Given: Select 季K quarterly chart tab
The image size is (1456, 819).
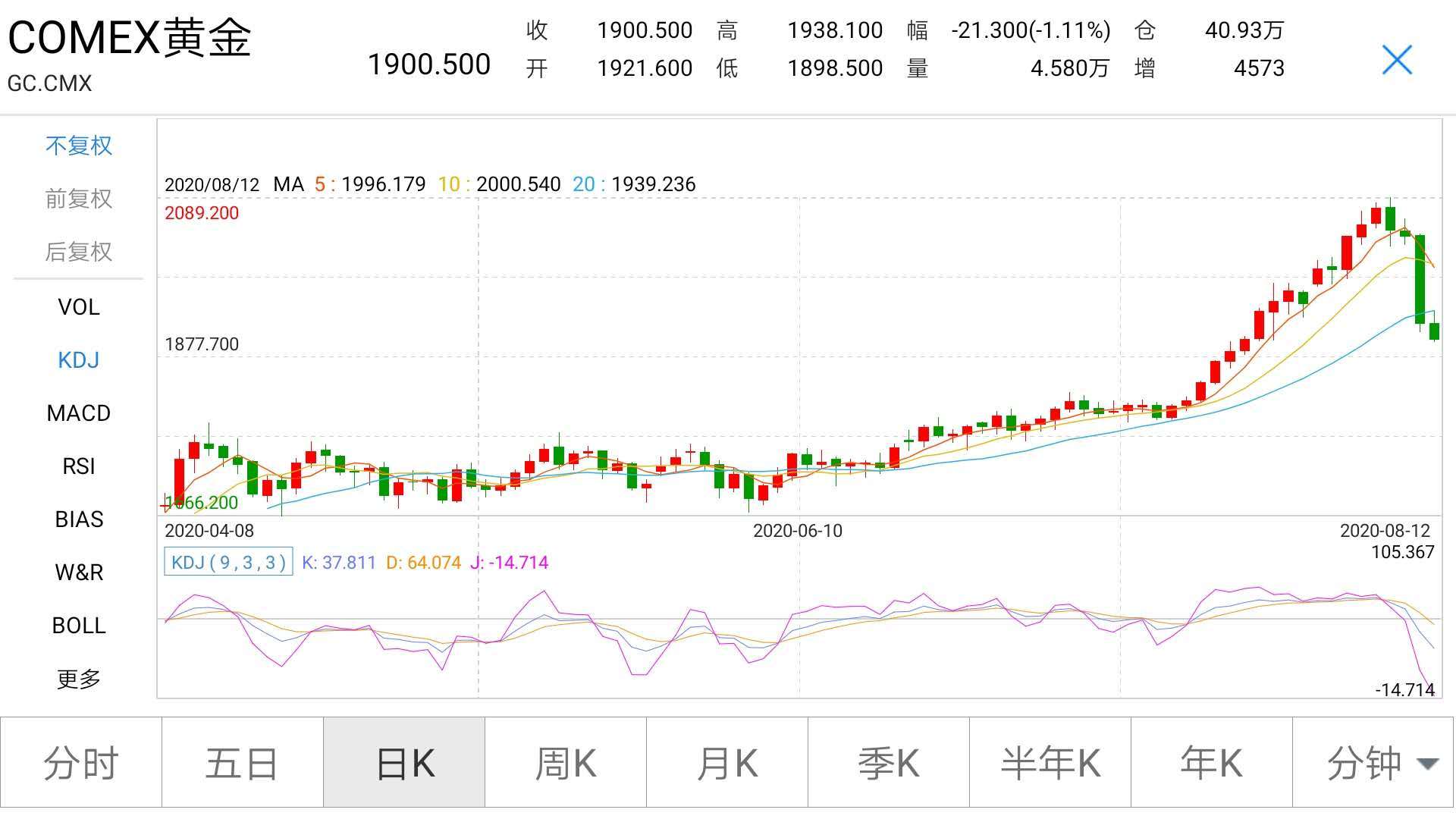Looking at the screenshot, I should point(889,763).
